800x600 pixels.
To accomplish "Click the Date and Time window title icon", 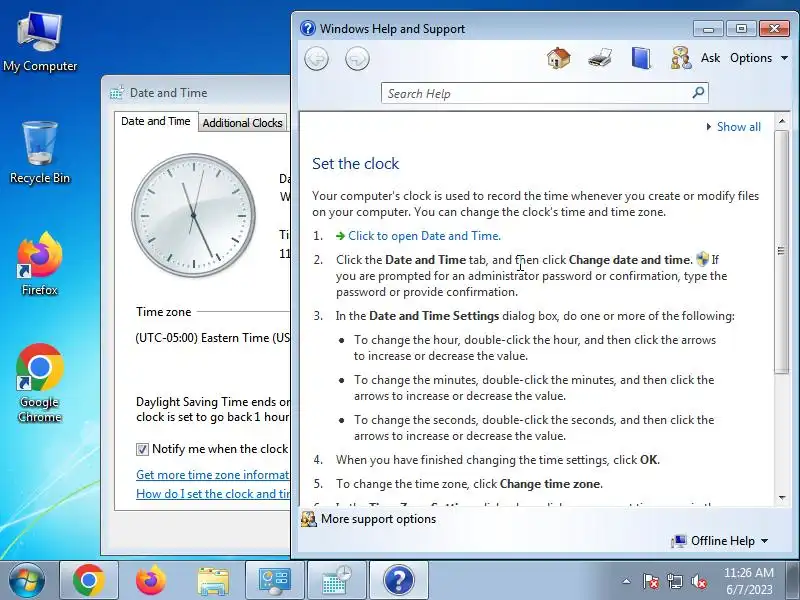I will [x=117, y=93].
